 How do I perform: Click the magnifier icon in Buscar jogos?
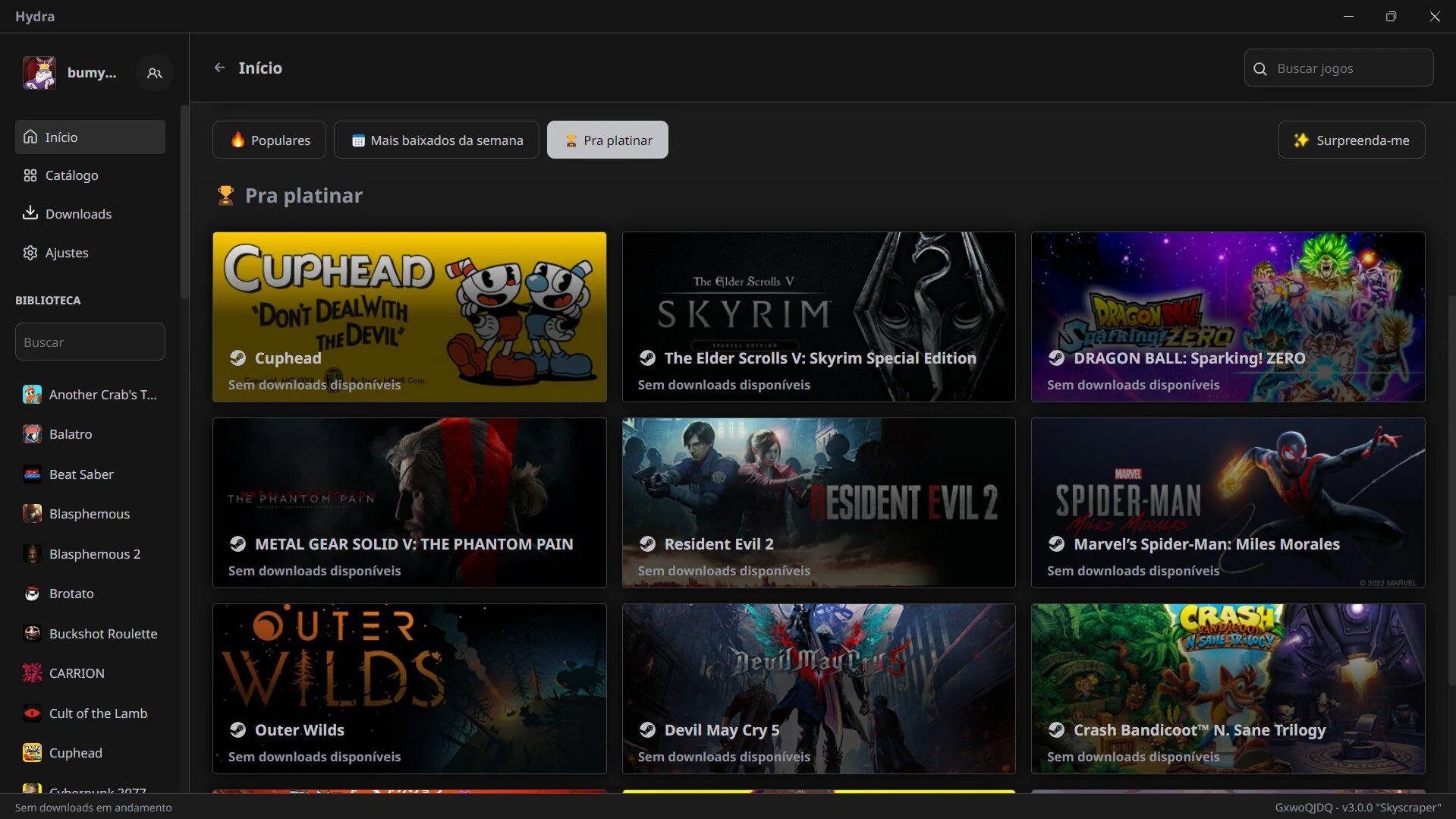[x=1260, y=68]
